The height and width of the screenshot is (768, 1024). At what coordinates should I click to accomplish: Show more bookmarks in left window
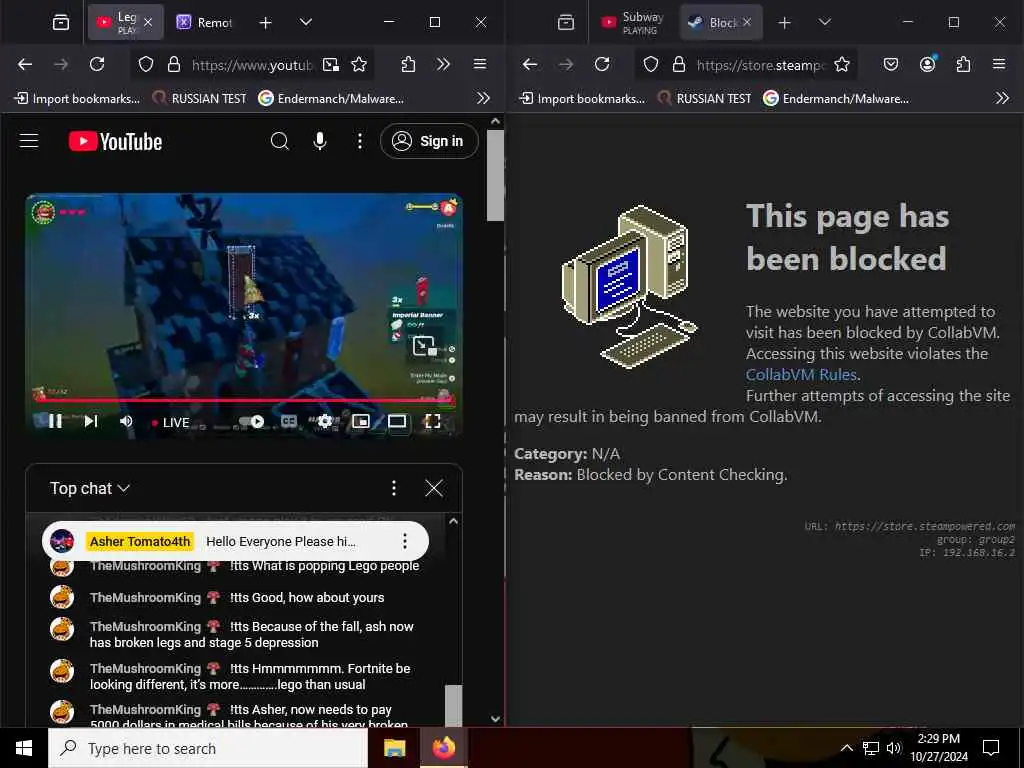click(x=483, y=98)
